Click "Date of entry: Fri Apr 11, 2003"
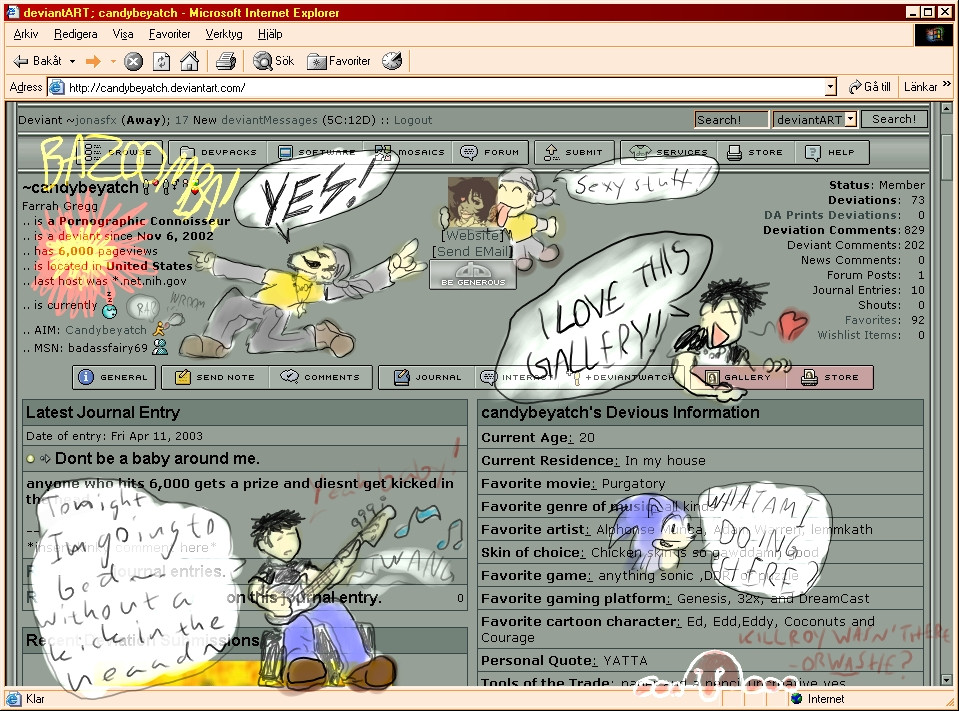 point(114,436)
